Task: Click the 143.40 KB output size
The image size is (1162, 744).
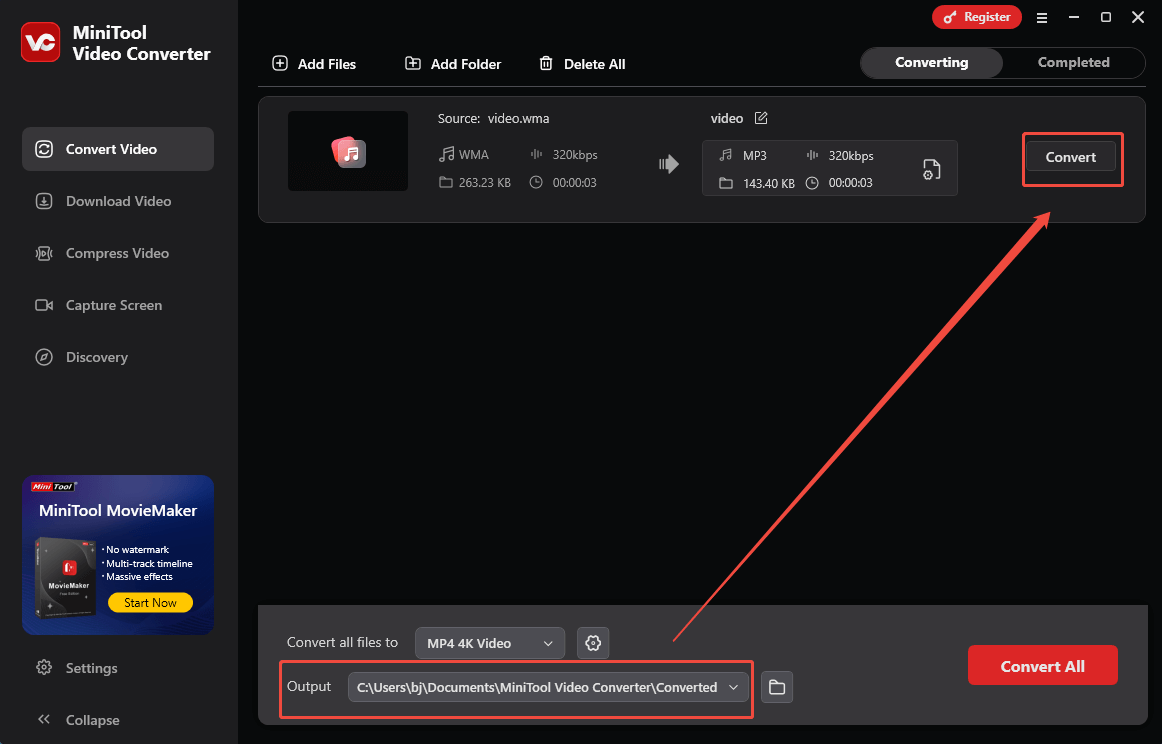Action: click(x=768, y=183)
